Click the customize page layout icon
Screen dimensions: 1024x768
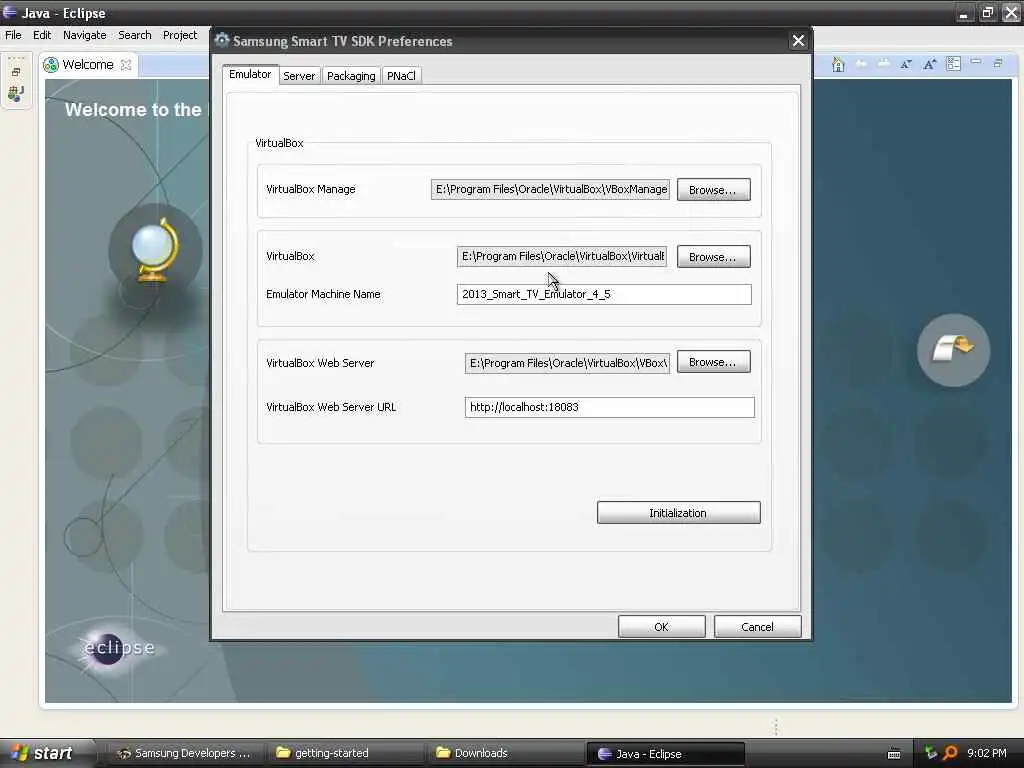tap(953, 64)
